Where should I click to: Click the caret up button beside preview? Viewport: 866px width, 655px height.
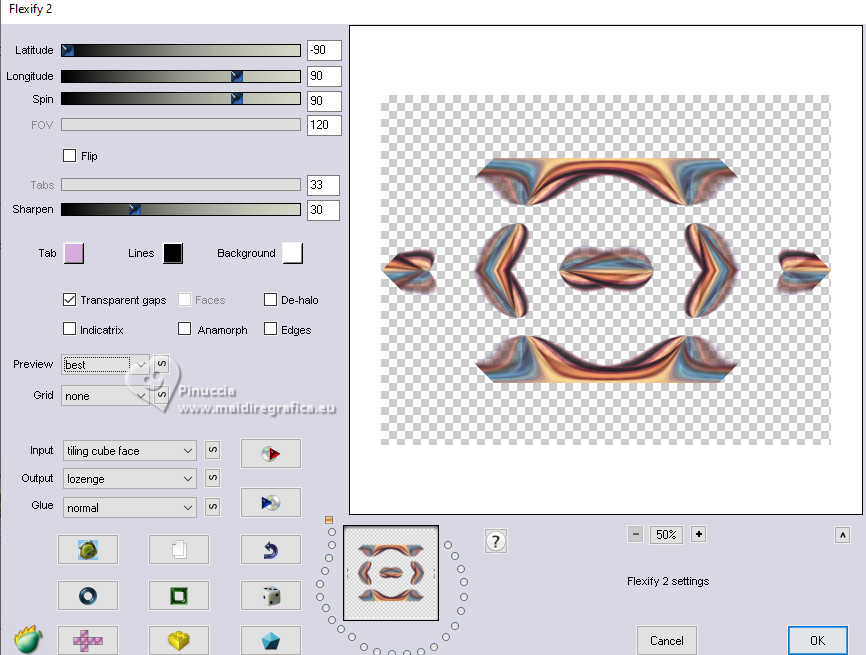pyautogui.click(x=842, y=535)
